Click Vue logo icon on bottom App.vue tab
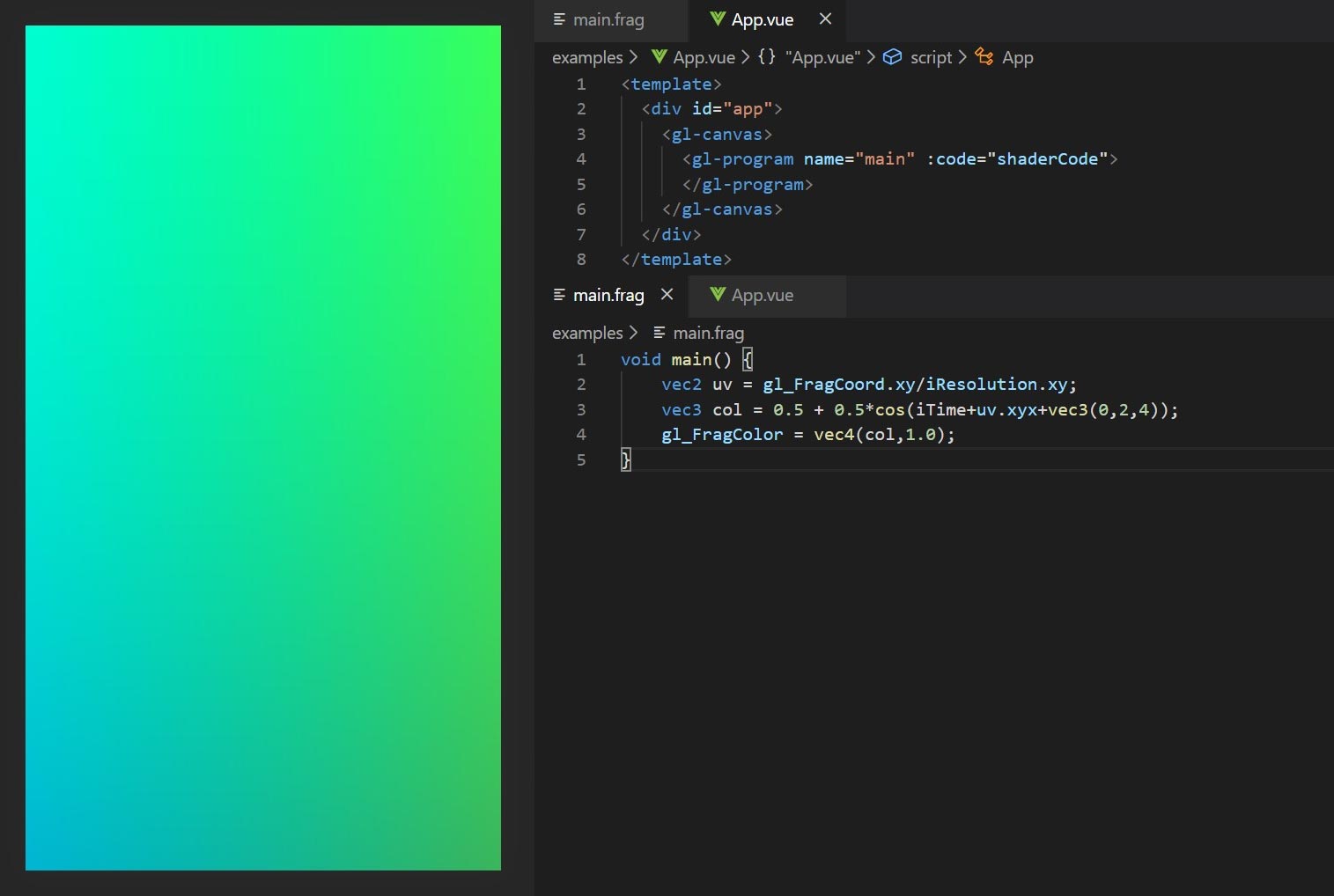Screen dimensions: 1334x896 (718, 294)
